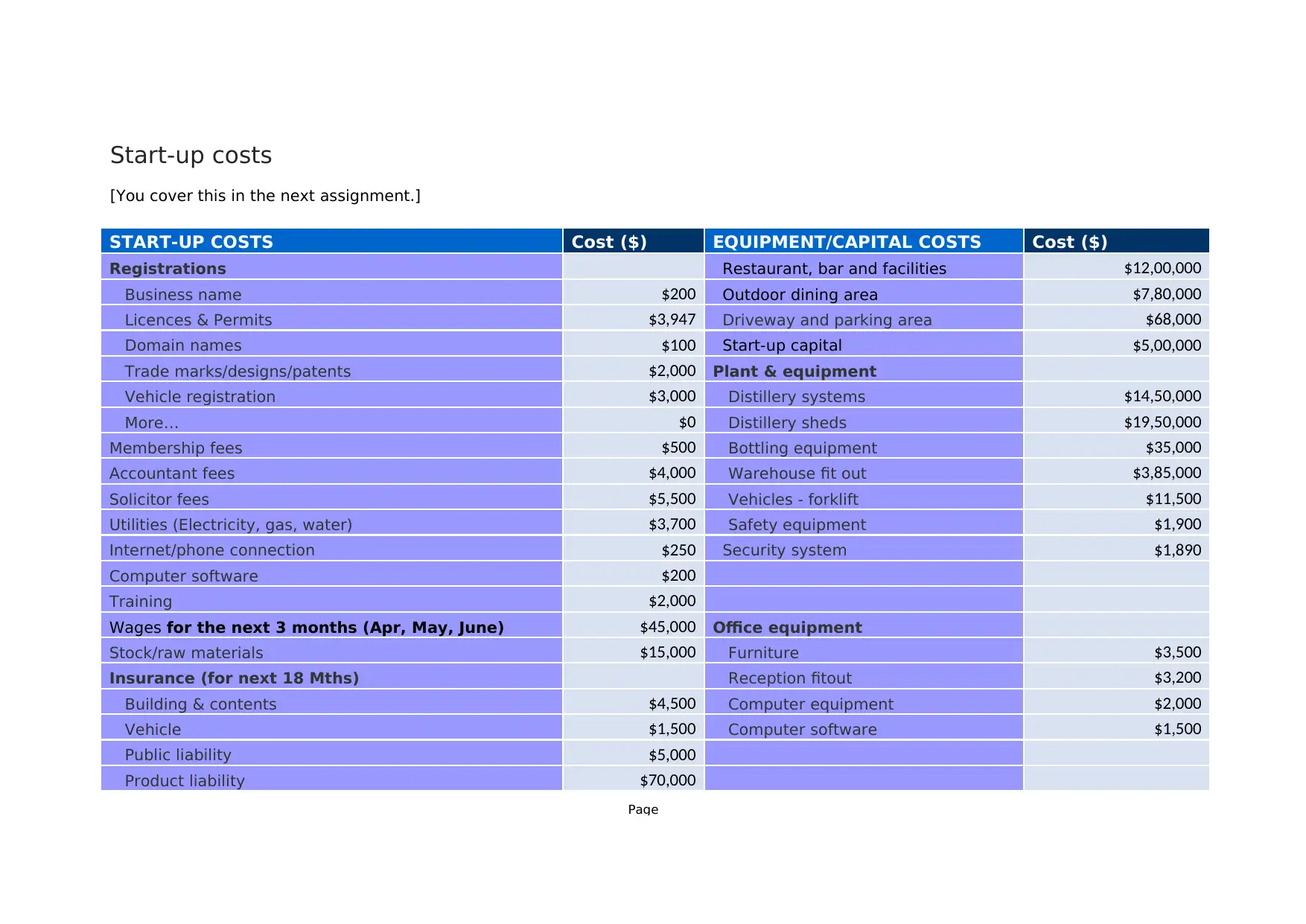
Task: Select the $4,500 Building & contents cost
Action: point(672,704)
